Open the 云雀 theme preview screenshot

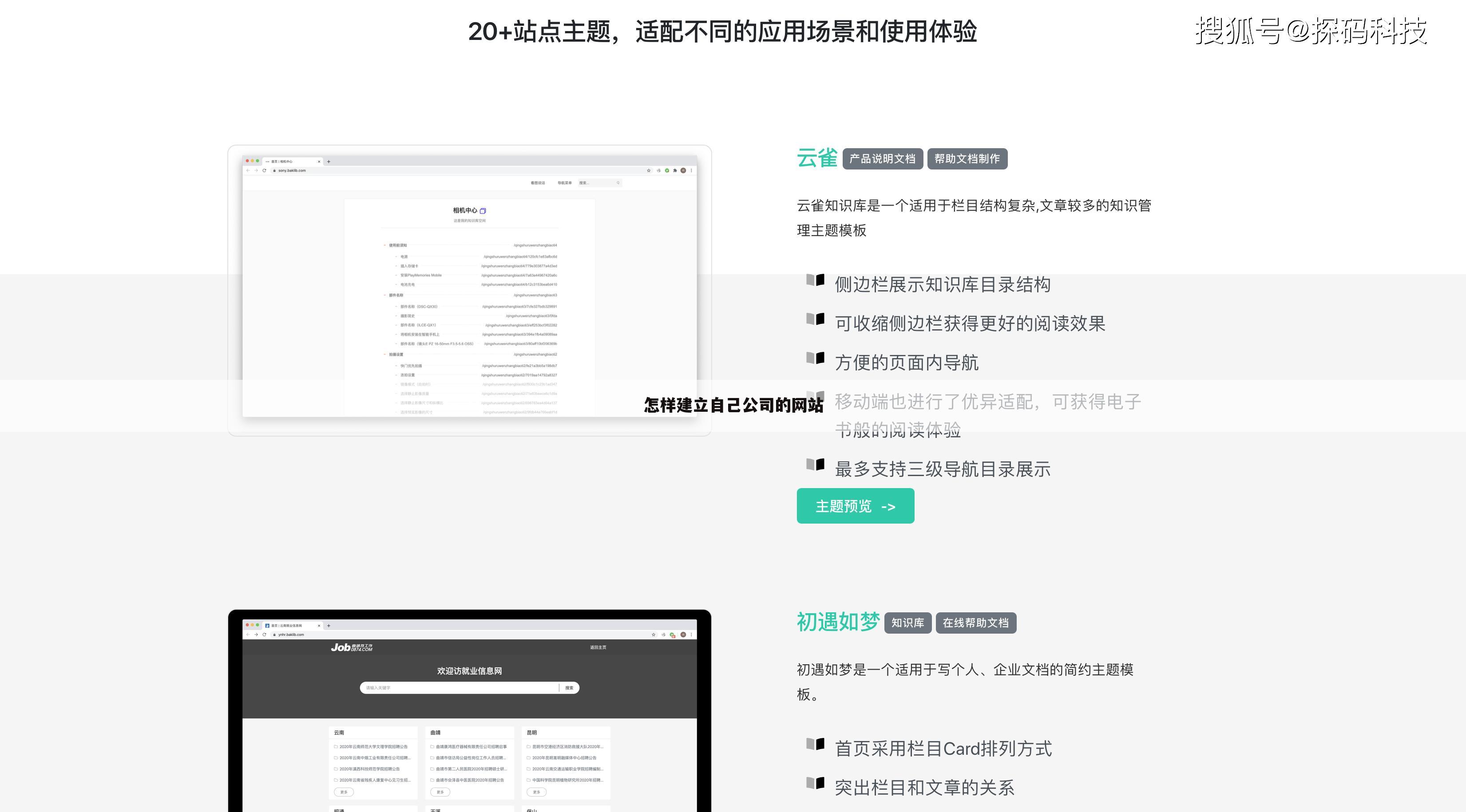pos(470,291)
